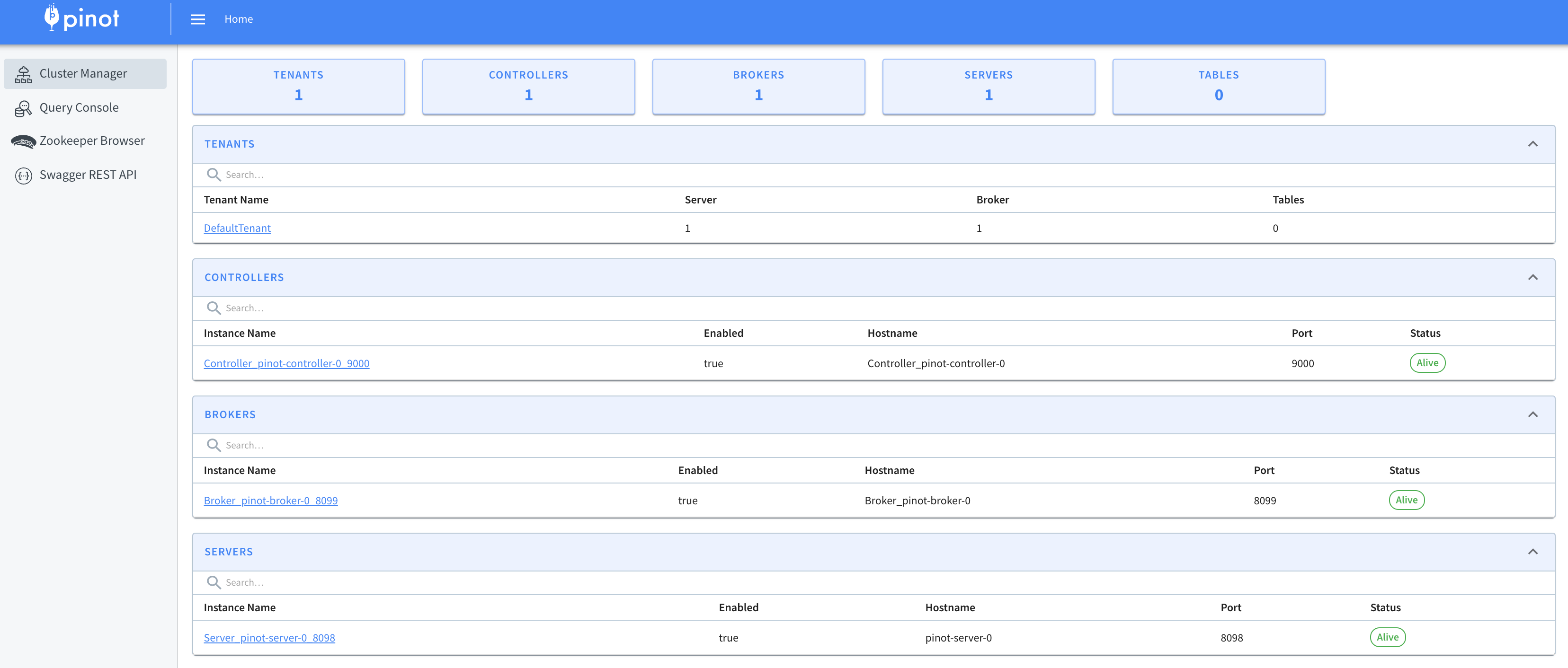Viewport: 1568px width, 668px height.
Task: Open Controller_pinot-controller-0_9000 instance link
Action: [x=286, y=363]
